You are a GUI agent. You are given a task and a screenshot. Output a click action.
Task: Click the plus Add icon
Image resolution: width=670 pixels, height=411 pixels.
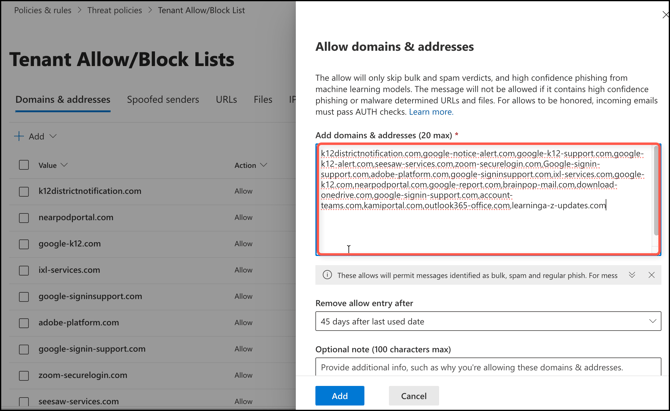pos(19,136)
